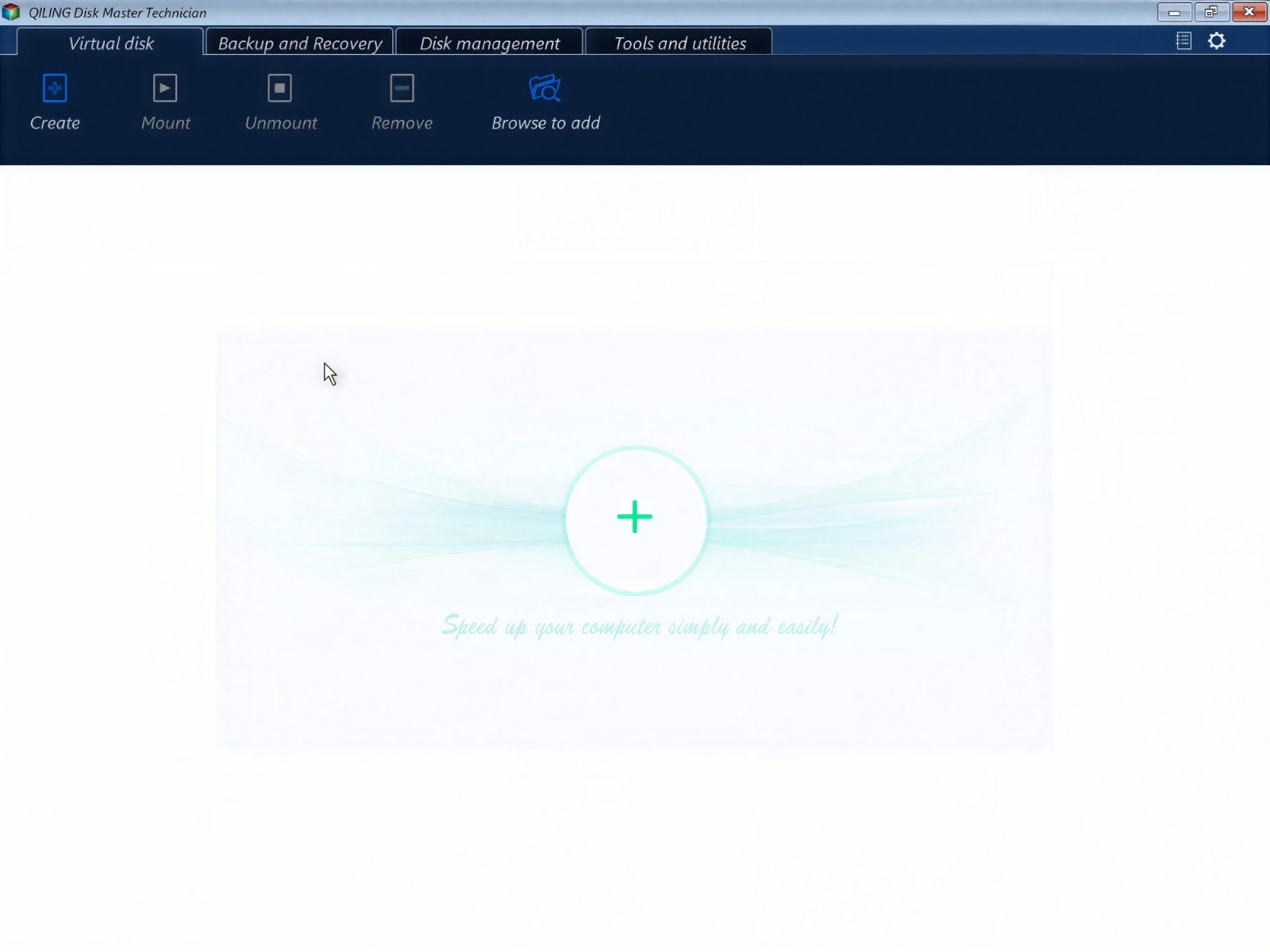Click the QILING app logo in title bar

[11, 12]
